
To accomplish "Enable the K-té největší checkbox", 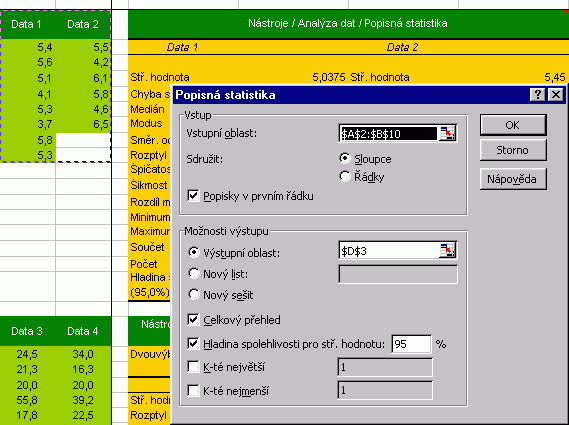I will [x=193, y=367].
